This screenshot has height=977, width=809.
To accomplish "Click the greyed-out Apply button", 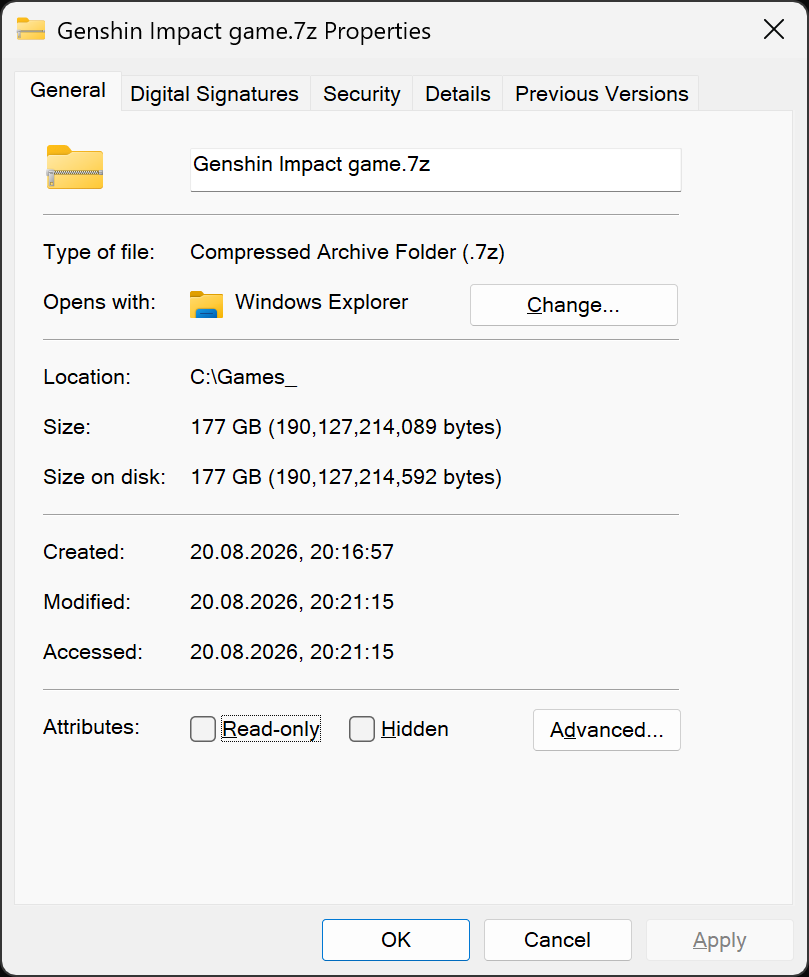I will pyautogui.click(x=719, y=940).
